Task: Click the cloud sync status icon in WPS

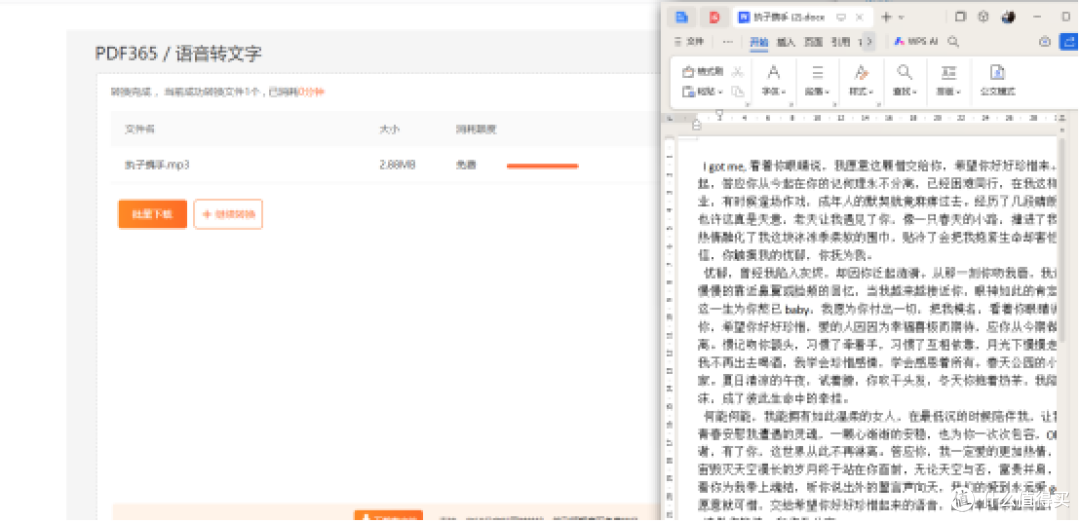Action: [x=1045, y=42]
